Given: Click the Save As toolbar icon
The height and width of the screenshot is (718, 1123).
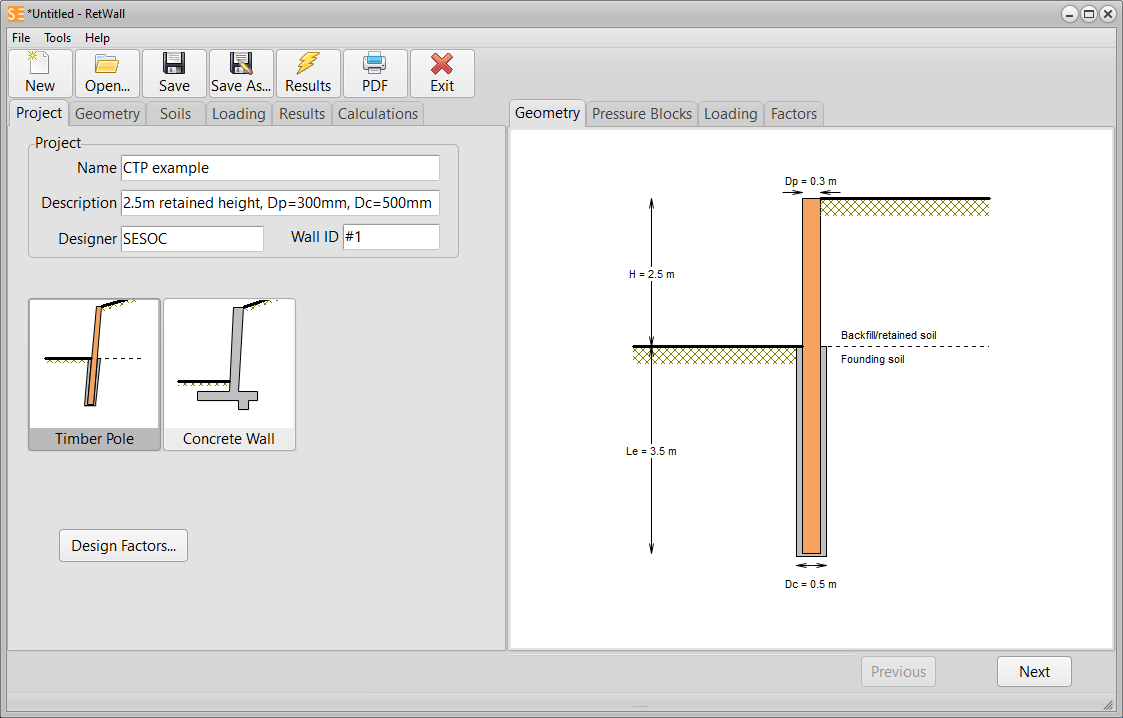Looking at the screenshot, I should [x=241, y=73].
